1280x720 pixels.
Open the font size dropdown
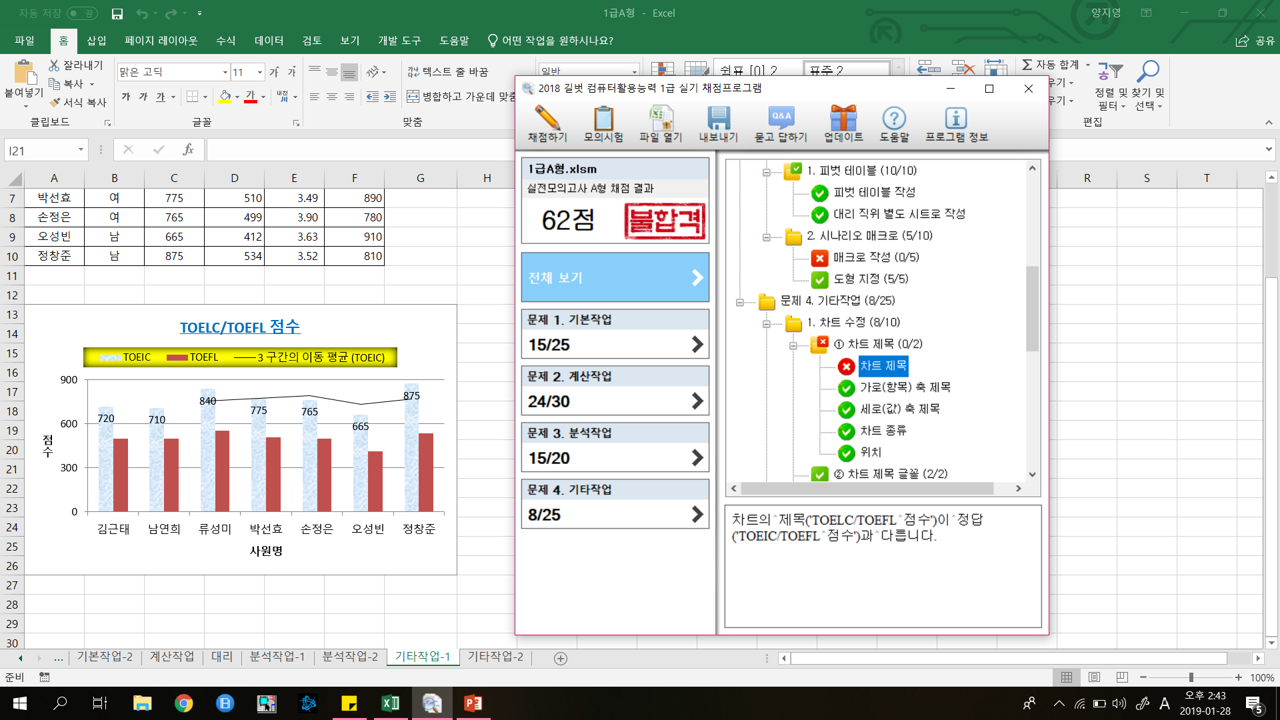point(260,73)
